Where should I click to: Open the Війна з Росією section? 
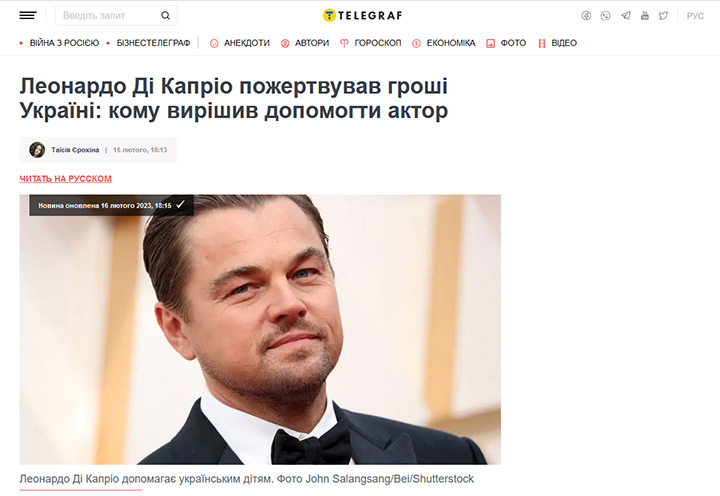(x=64, y=43)
